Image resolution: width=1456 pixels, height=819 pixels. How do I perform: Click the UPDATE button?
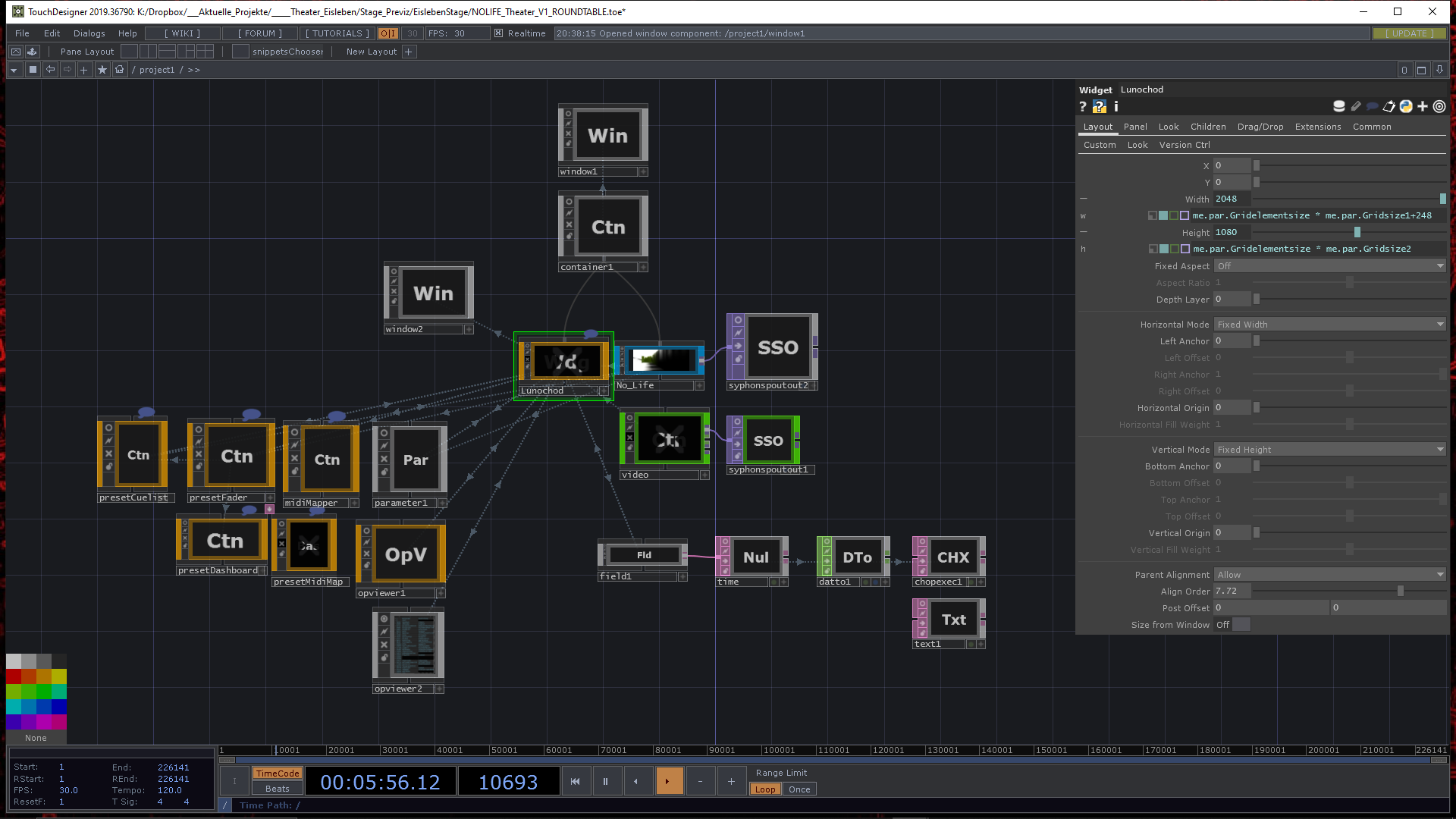1410,33
